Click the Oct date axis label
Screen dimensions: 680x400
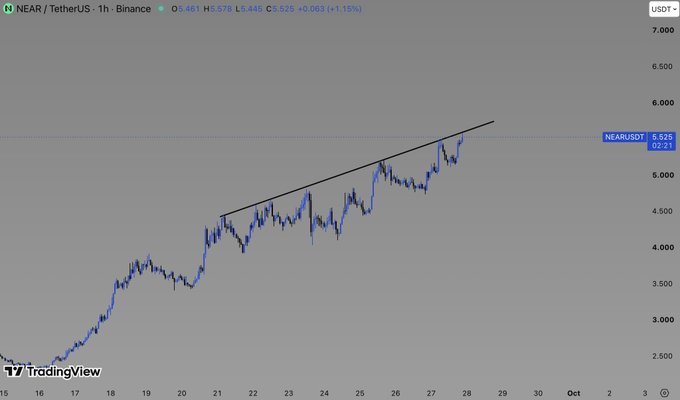pyautogui.click(x=574, y=393)
